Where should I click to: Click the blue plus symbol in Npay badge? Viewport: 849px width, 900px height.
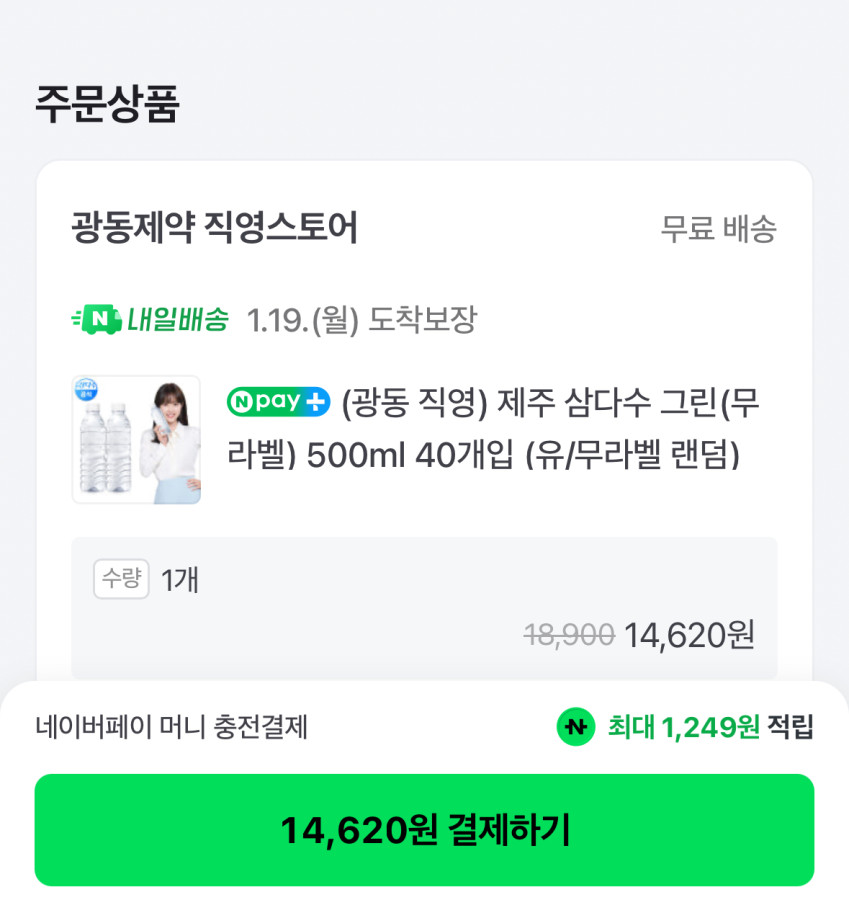click(316, 402)
